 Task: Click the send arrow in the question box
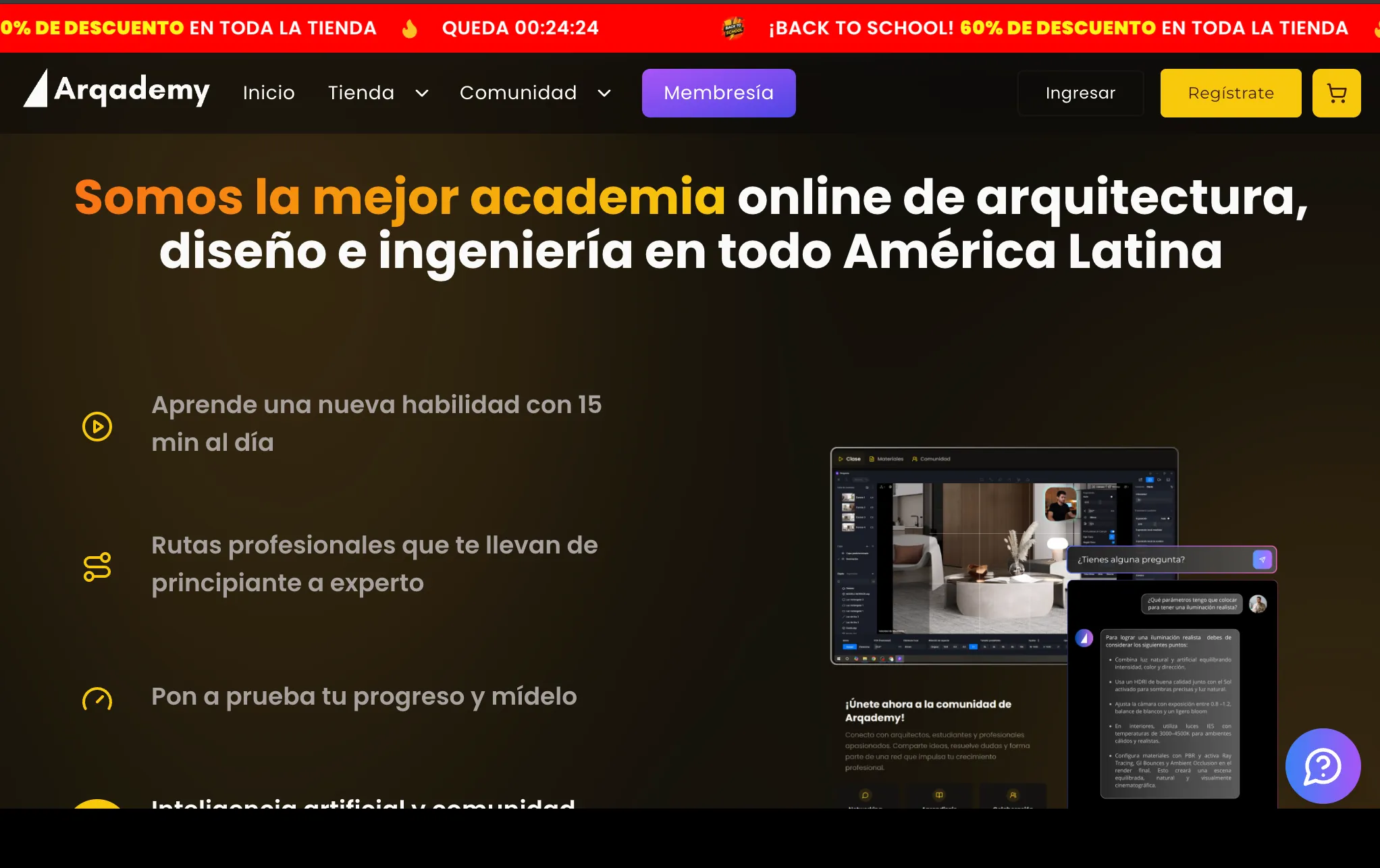tap(1262, 560)
